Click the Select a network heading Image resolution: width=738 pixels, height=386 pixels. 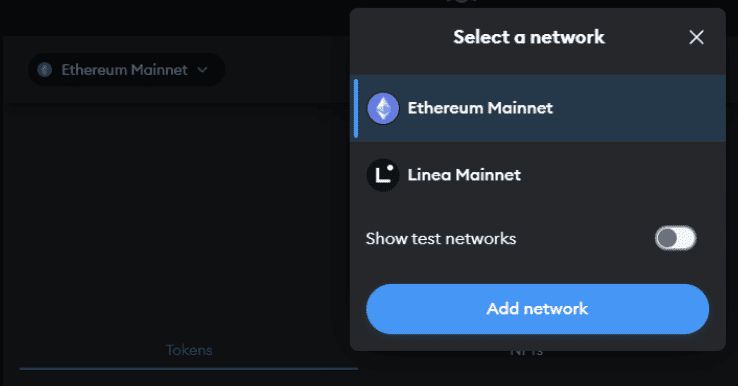529,37
